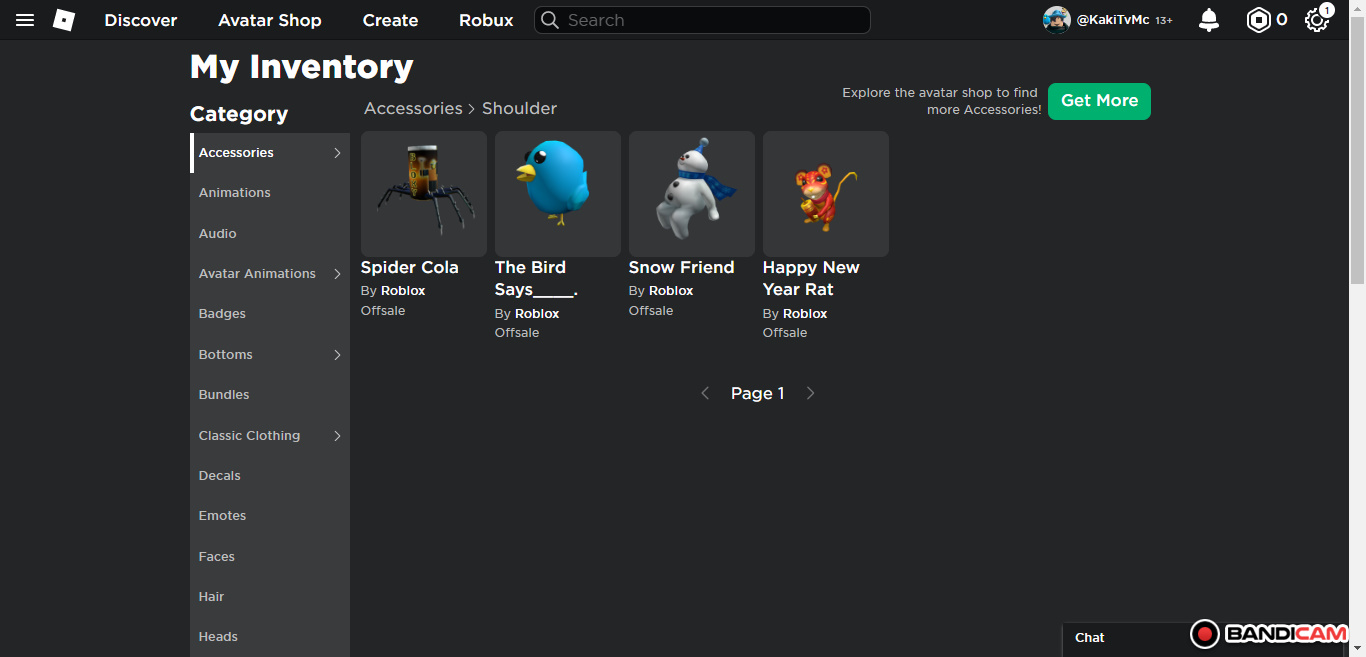Open the notifications bell
Image resolution: width=1366 pixels, height=657 pixels.
1209,20
